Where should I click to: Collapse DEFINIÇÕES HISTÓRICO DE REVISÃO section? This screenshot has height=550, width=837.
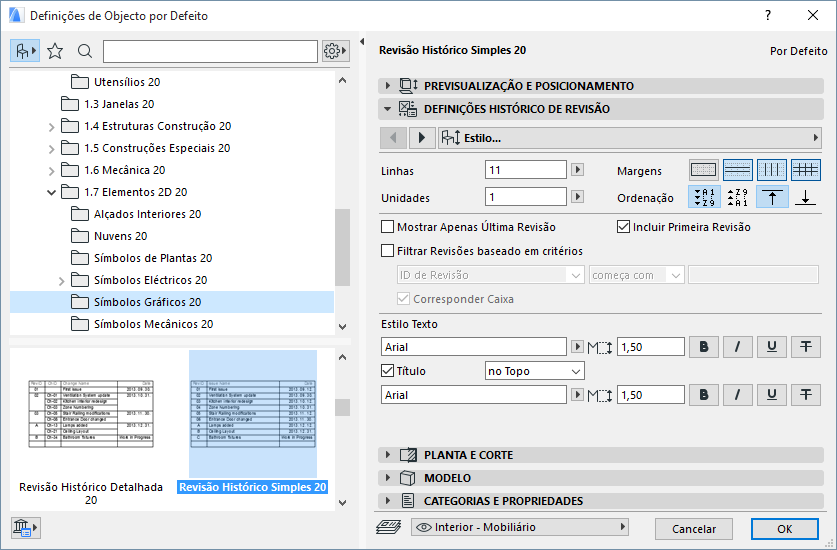tap(388, 109)
